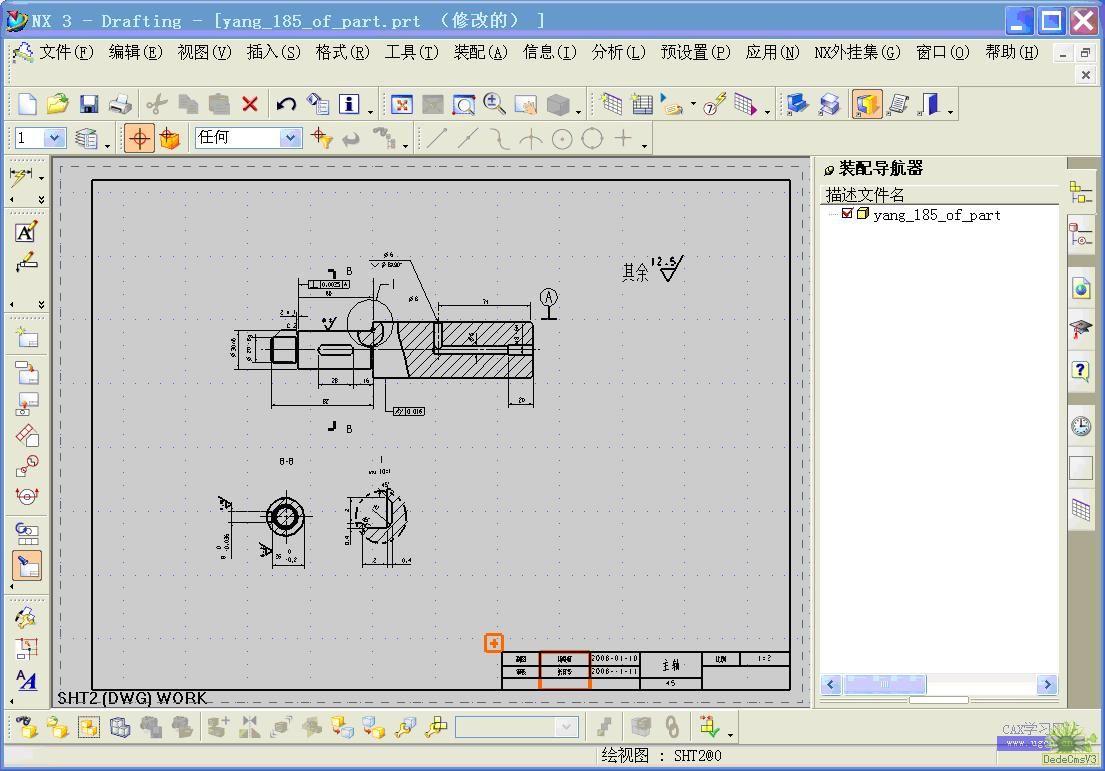Open the 文件(F) menu

[x=66, y=52]
